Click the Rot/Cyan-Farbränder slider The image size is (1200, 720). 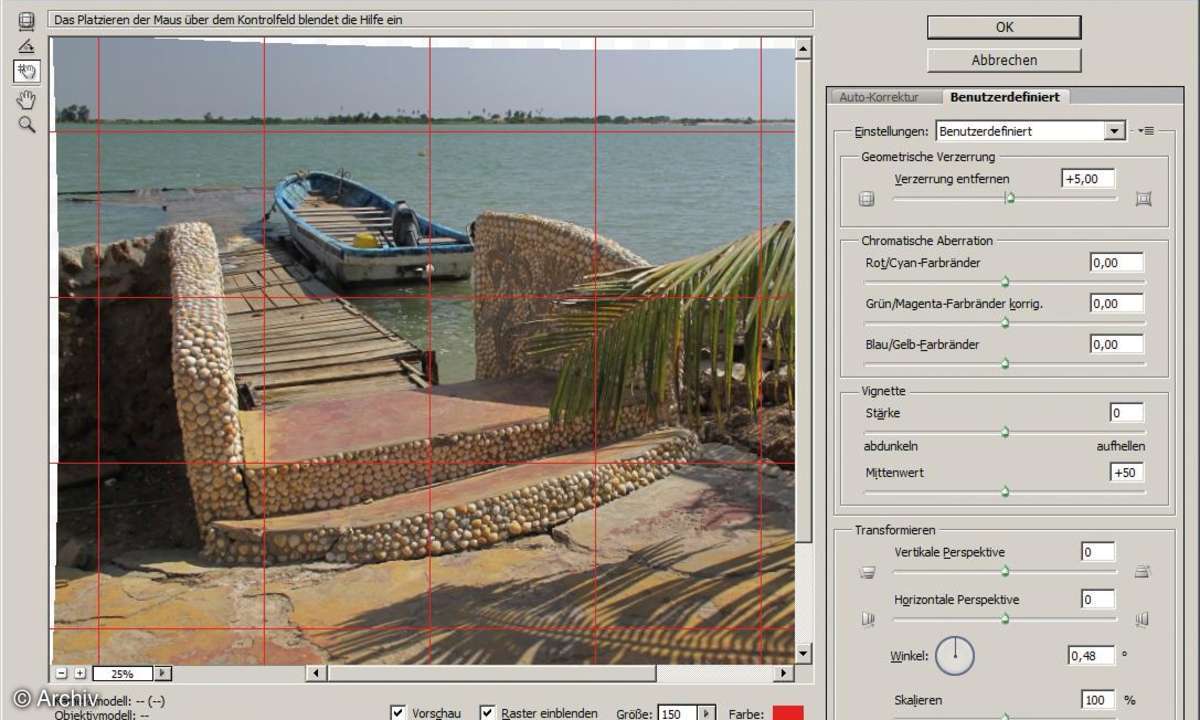tap(1005, 282)
